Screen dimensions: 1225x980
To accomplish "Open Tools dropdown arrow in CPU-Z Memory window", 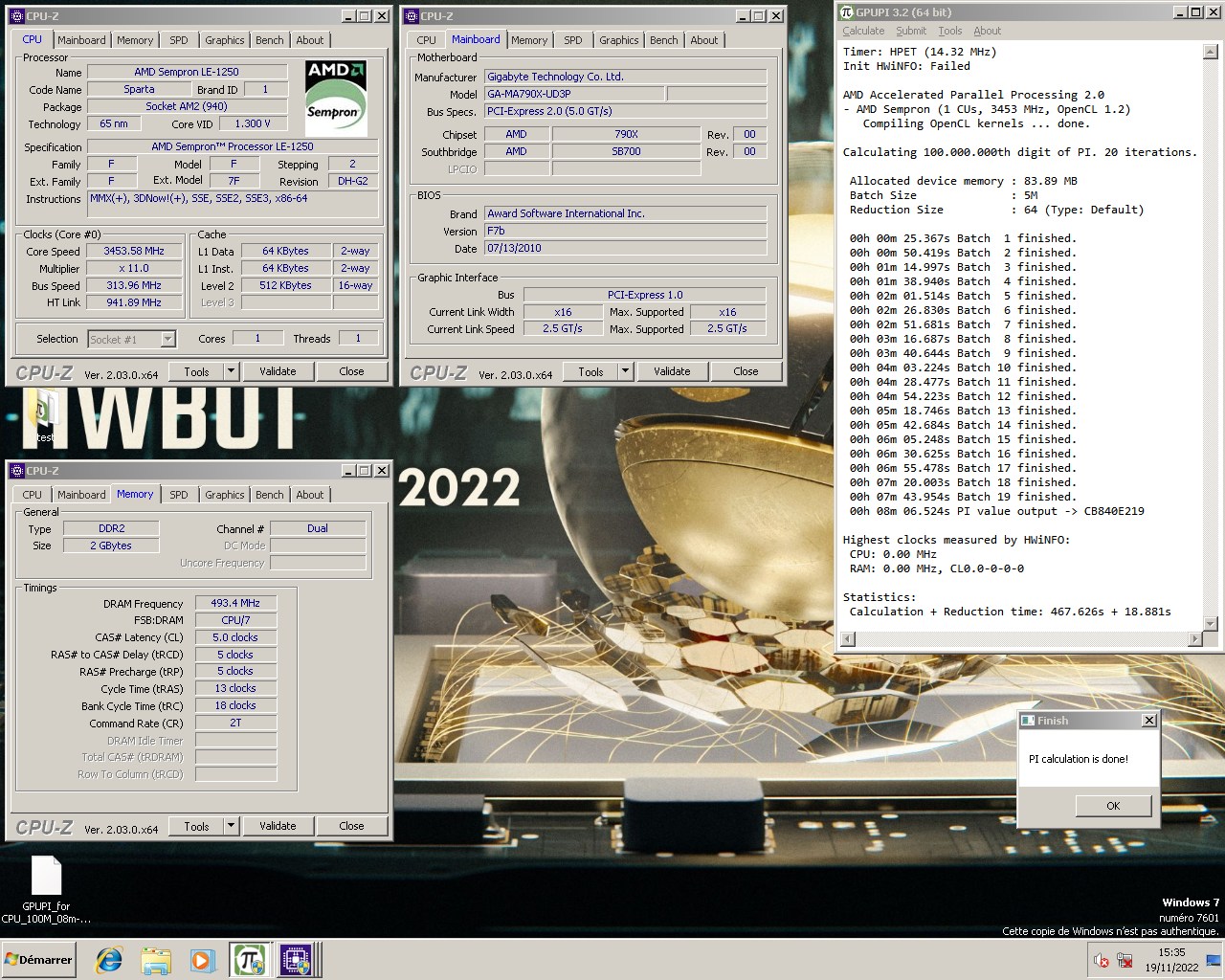I will pos(231,826).
